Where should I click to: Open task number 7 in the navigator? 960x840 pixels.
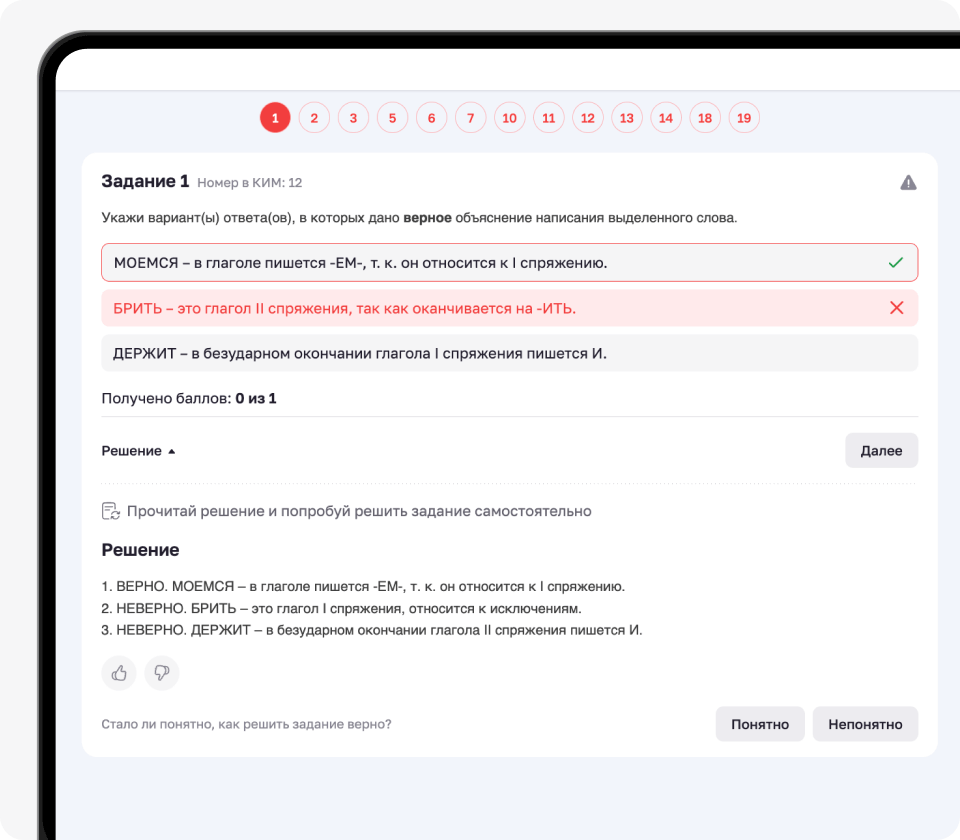[470, 117]
